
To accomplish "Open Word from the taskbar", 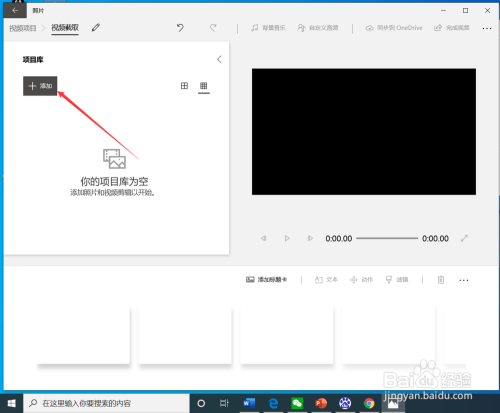I will click(249, 404).
